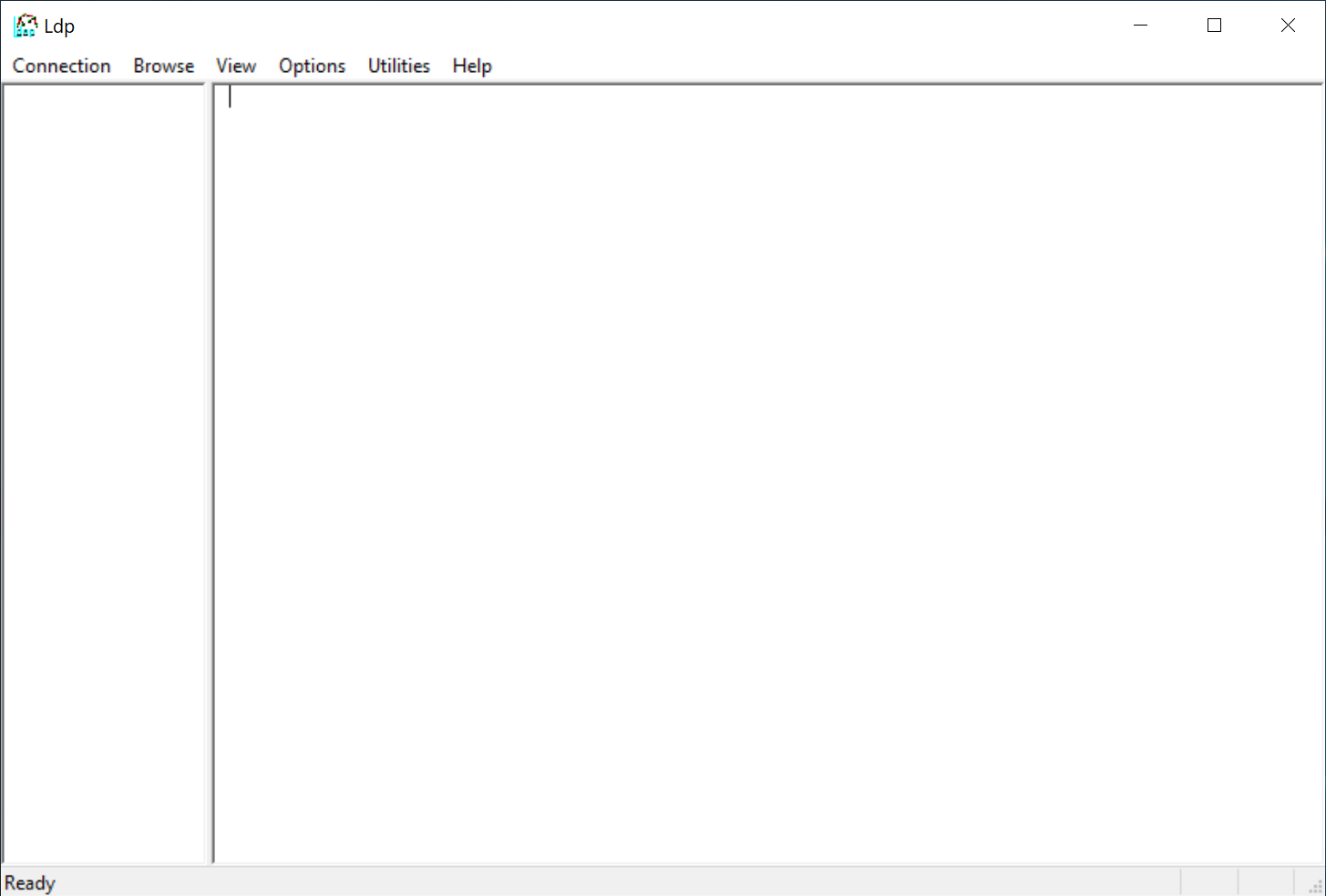Open the View menu
The width and height of the screenshot is (1326, 896).
click(x=236, y=66)
